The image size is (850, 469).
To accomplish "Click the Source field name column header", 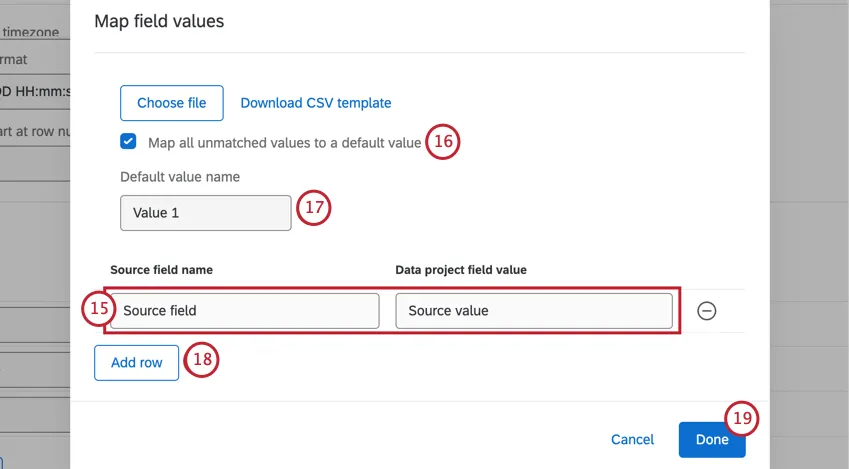I will coord(161,270).
